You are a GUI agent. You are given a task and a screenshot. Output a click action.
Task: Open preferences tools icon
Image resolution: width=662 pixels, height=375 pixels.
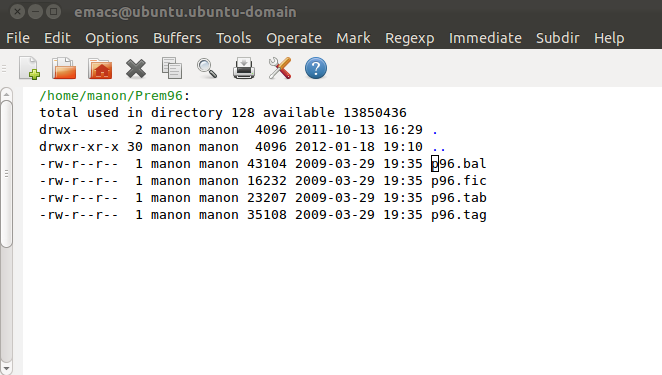coord(279,68)
